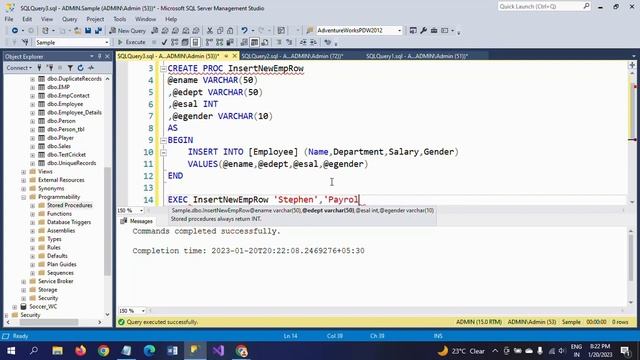Select the Messages results tab

point(137,221)
